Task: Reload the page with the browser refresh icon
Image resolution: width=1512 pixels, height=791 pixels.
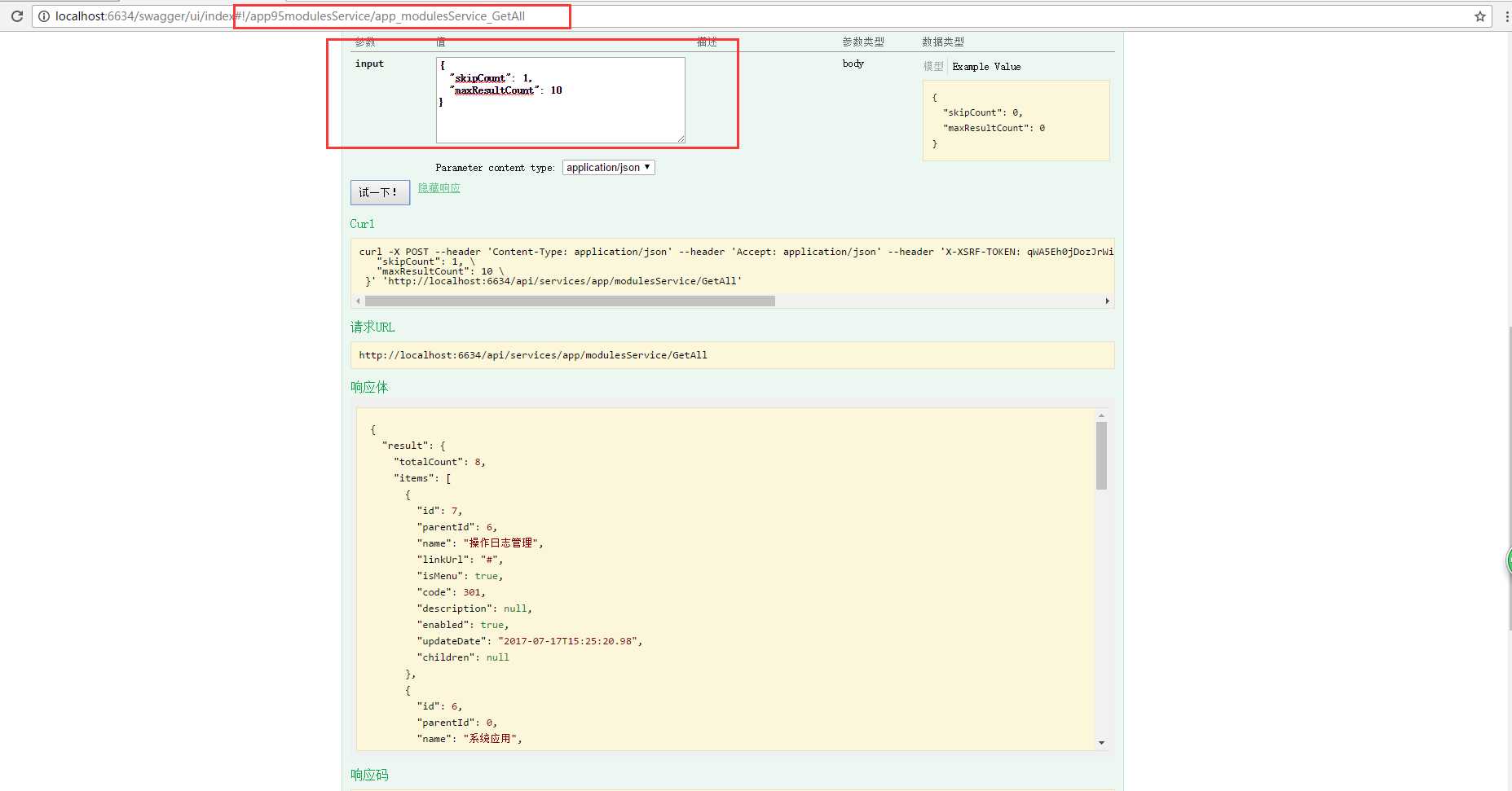Action: [x=16, y=16]
